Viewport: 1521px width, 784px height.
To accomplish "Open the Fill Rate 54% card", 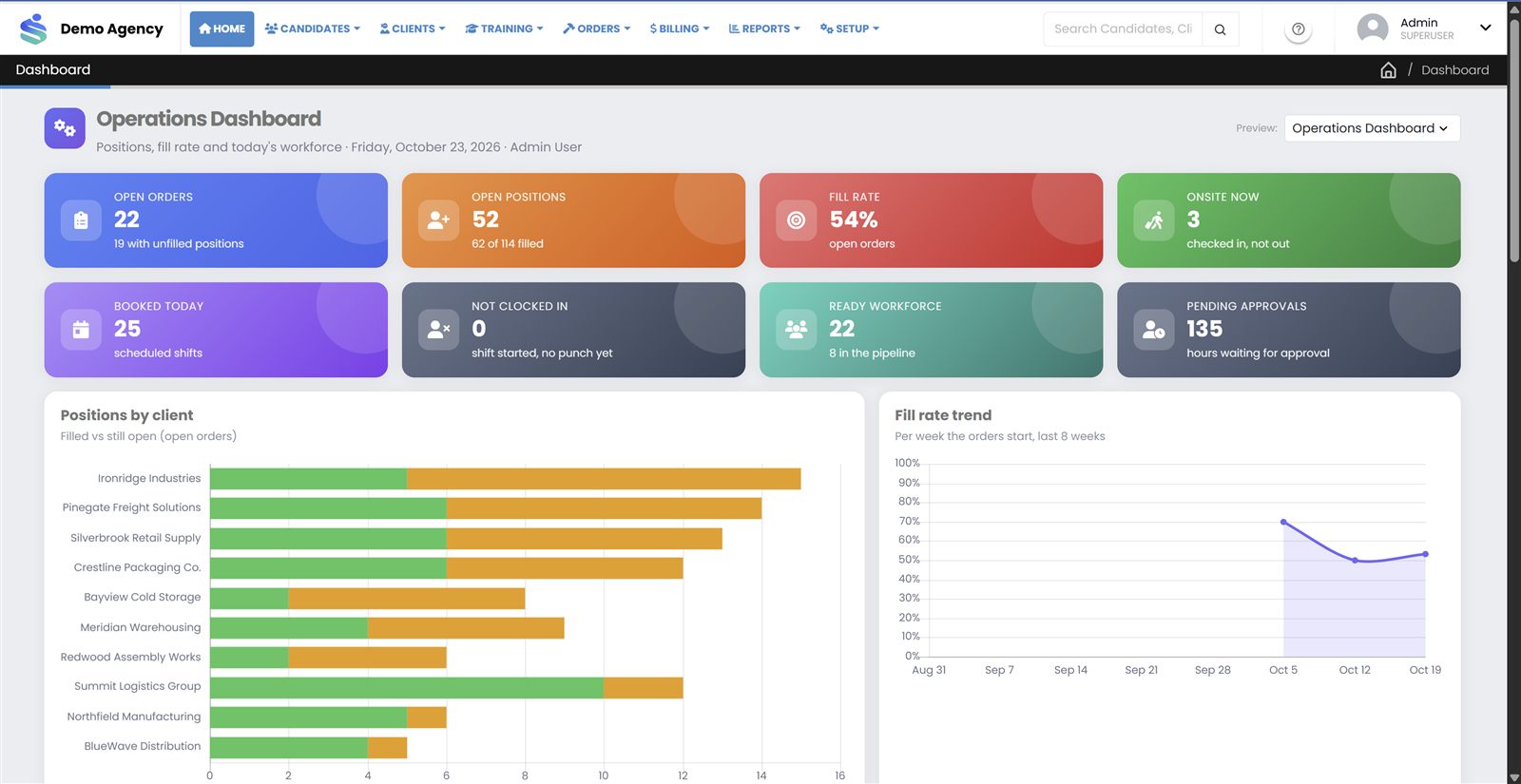I will pos(931,220).
